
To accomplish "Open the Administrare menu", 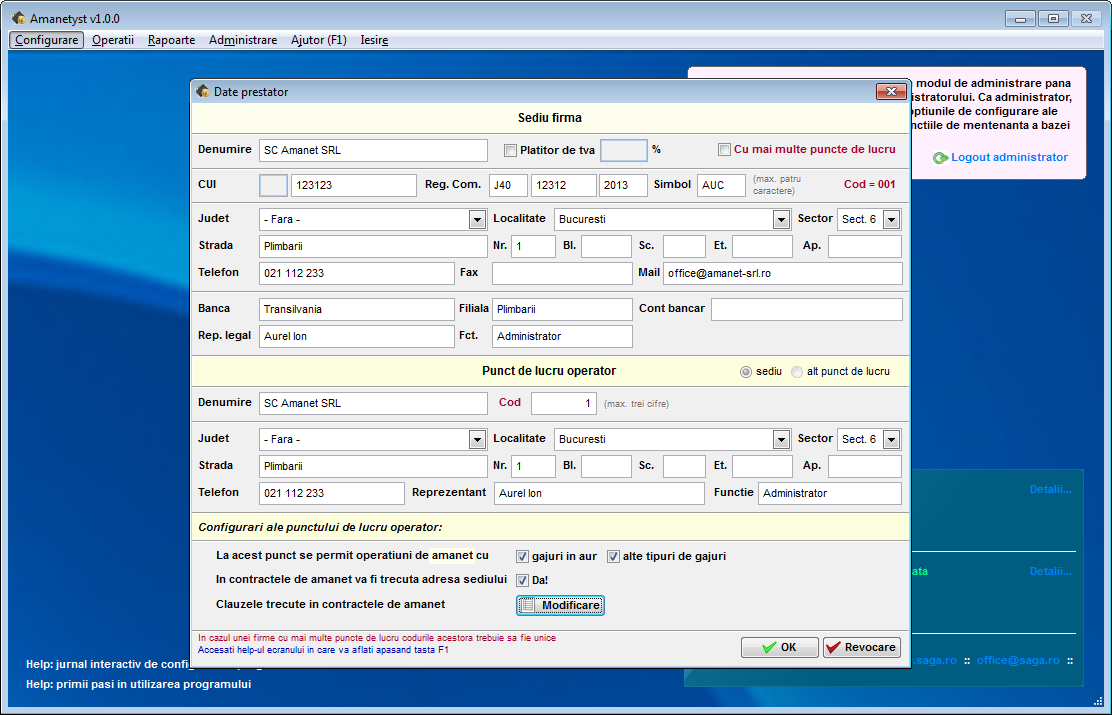I will pos(242,40).
